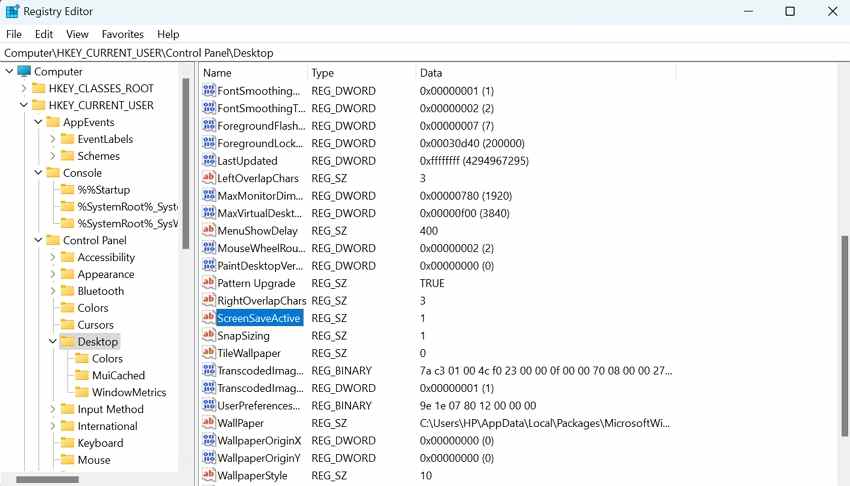Viewport: 850px width, 486px height.
Task: Click the 0xffffffff (4294967295) data cell
Action: (x=474, y=161)
